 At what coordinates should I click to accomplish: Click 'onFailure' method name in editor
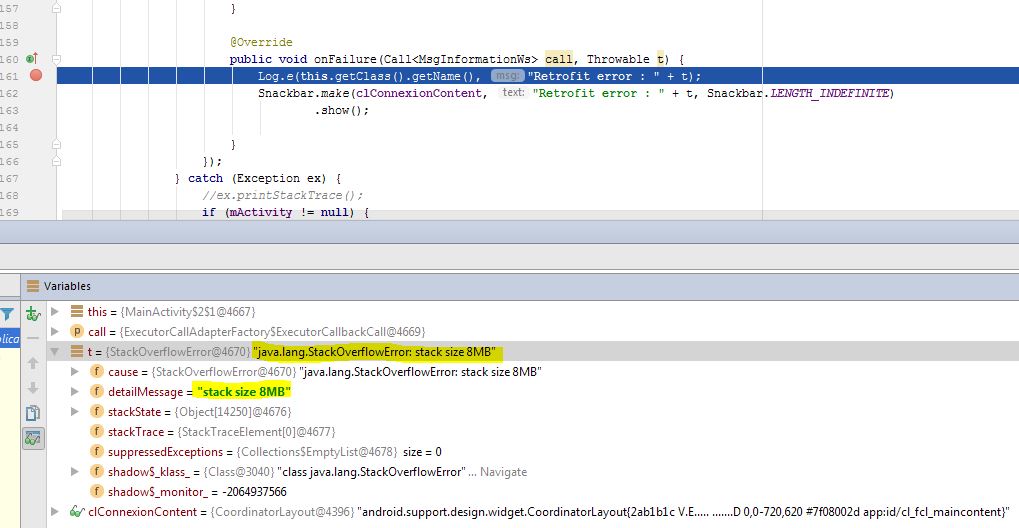point(345,59)
